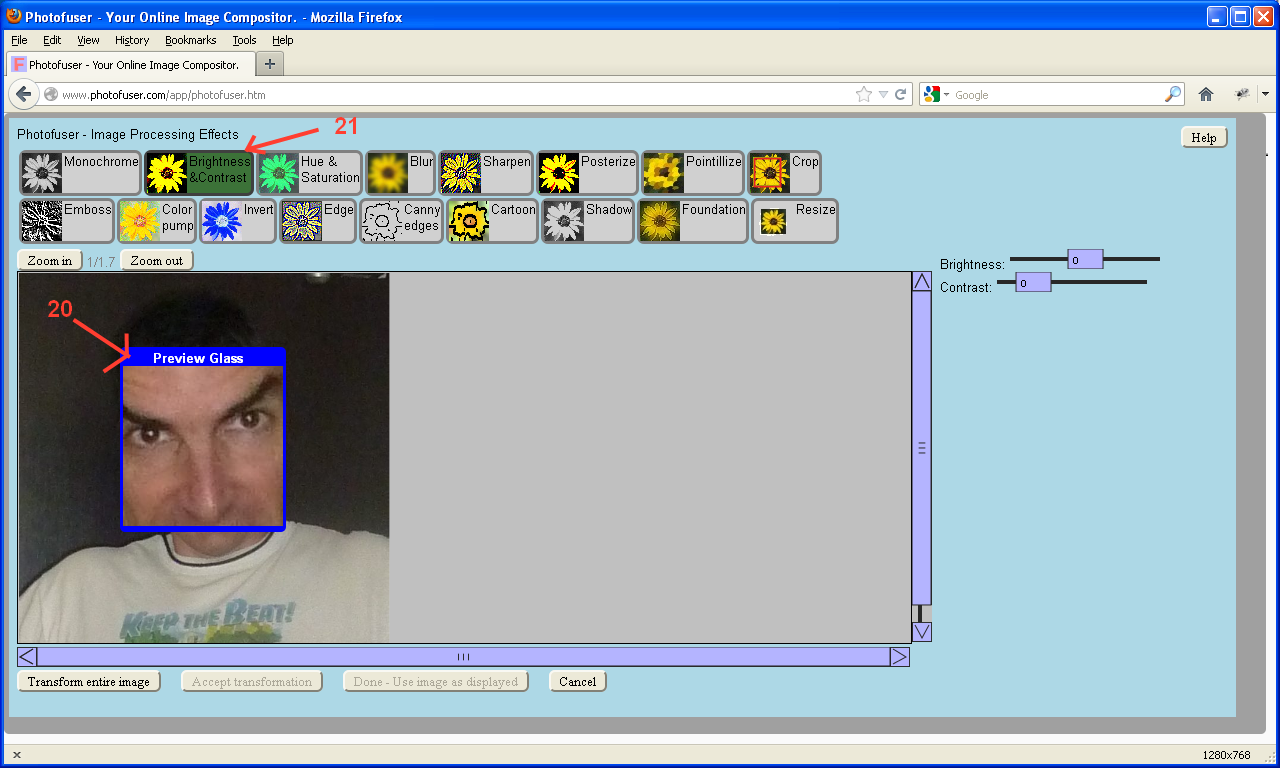Click the horizontal scrollbar thumb

coord(464,657)
